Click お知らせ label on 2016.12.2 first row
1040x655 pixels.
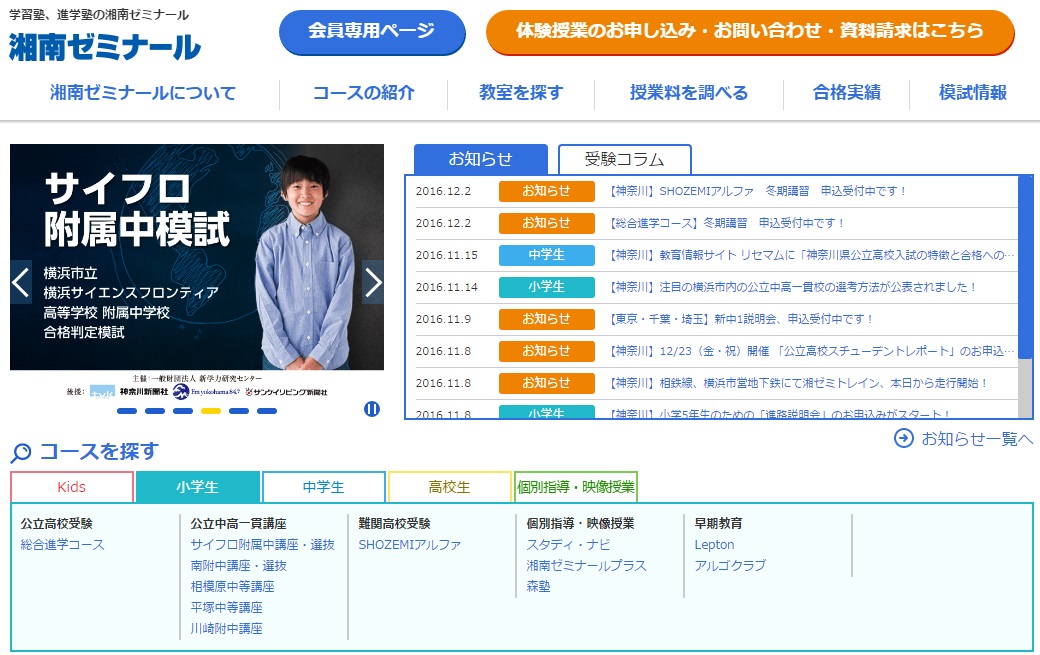[x=547, y=191]
